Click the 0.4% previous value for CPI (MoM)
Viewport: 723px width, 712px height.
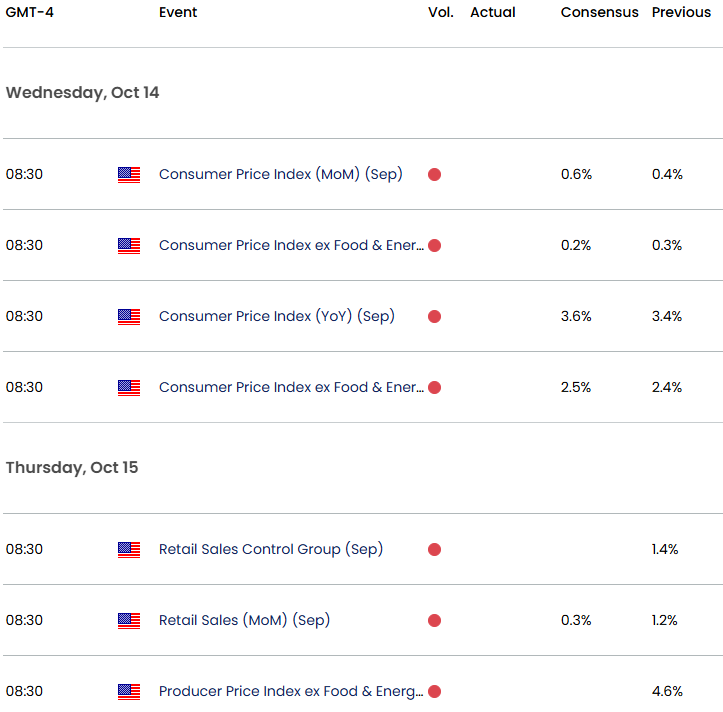[667, 174]
